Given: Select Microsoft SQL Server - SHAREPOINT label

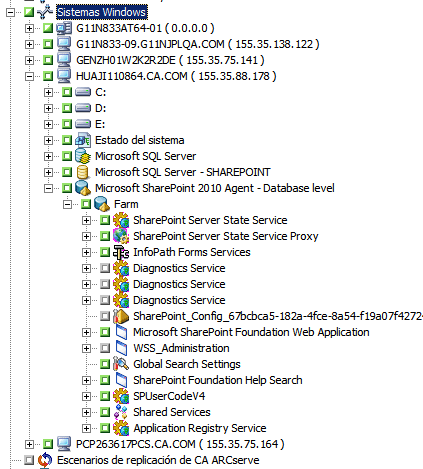Looking at the screenshot, I should click(x=183, y=172).
